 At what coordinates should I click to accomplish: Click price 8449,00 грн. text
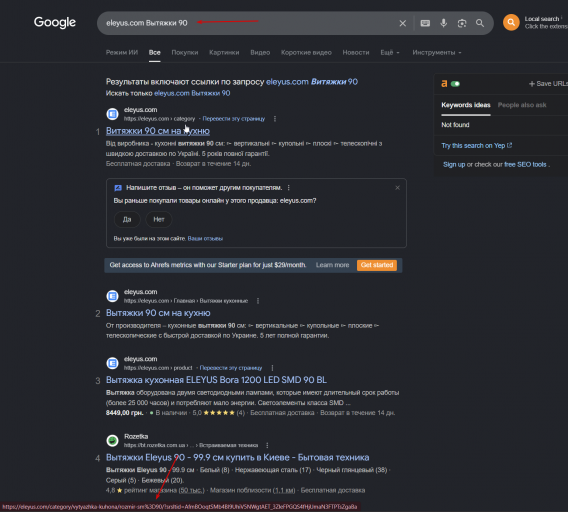[x=125, y=413]
